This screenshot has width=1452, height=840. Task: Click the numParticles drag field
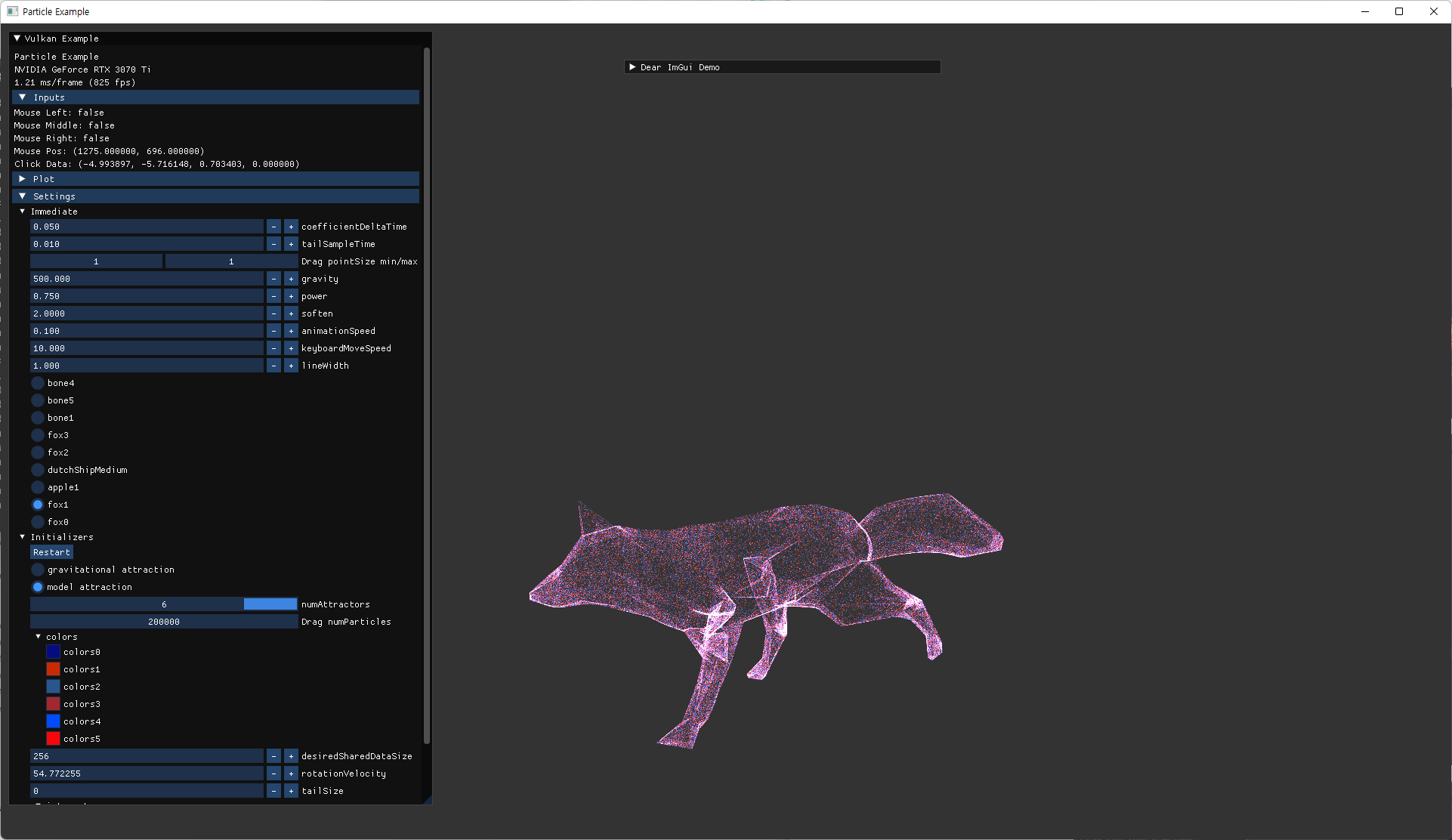[x=164, y=622]
